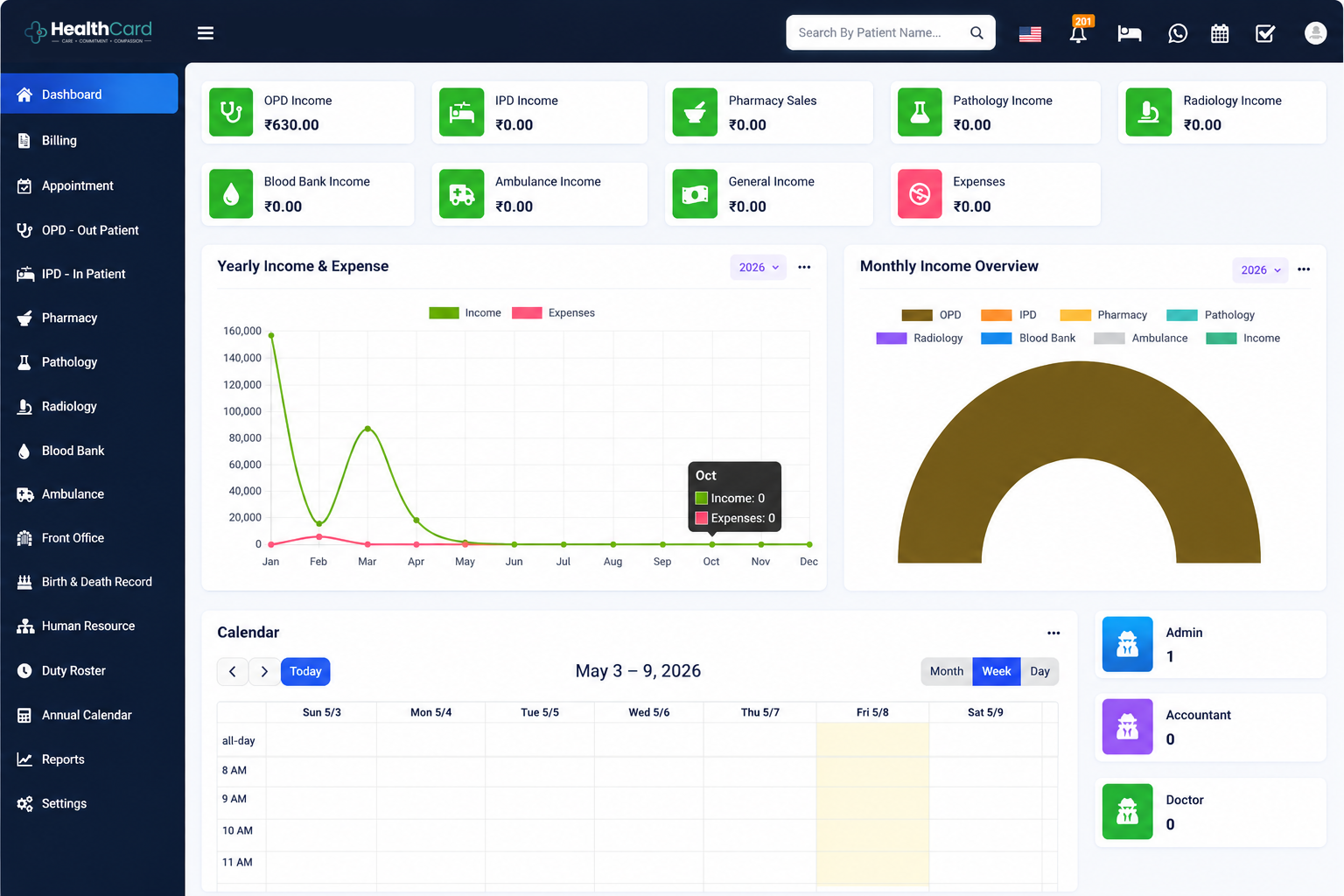Click the US flag language icon
Screen dimensions: 1344x896
point(1030,34)
